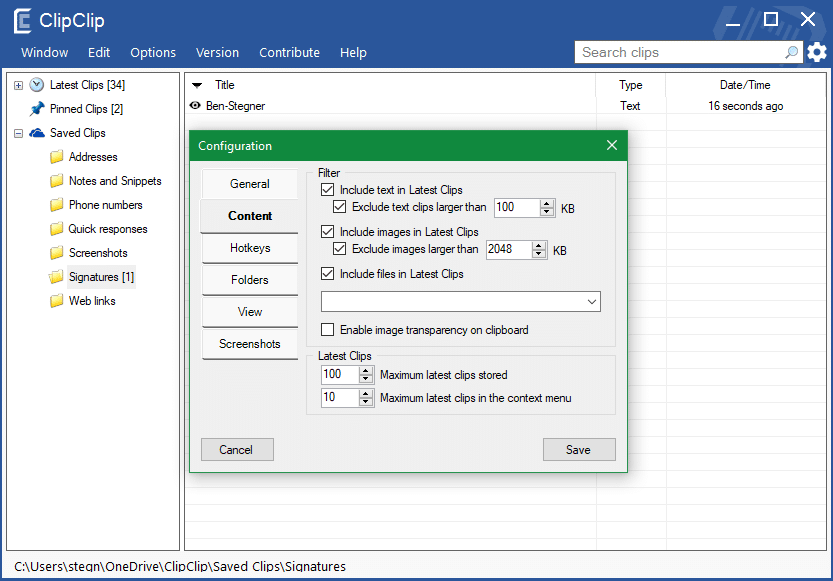Viewport: 833px width, 581px height.
Task: Increase maximum latest clips stored
Action: coord(366,371)
